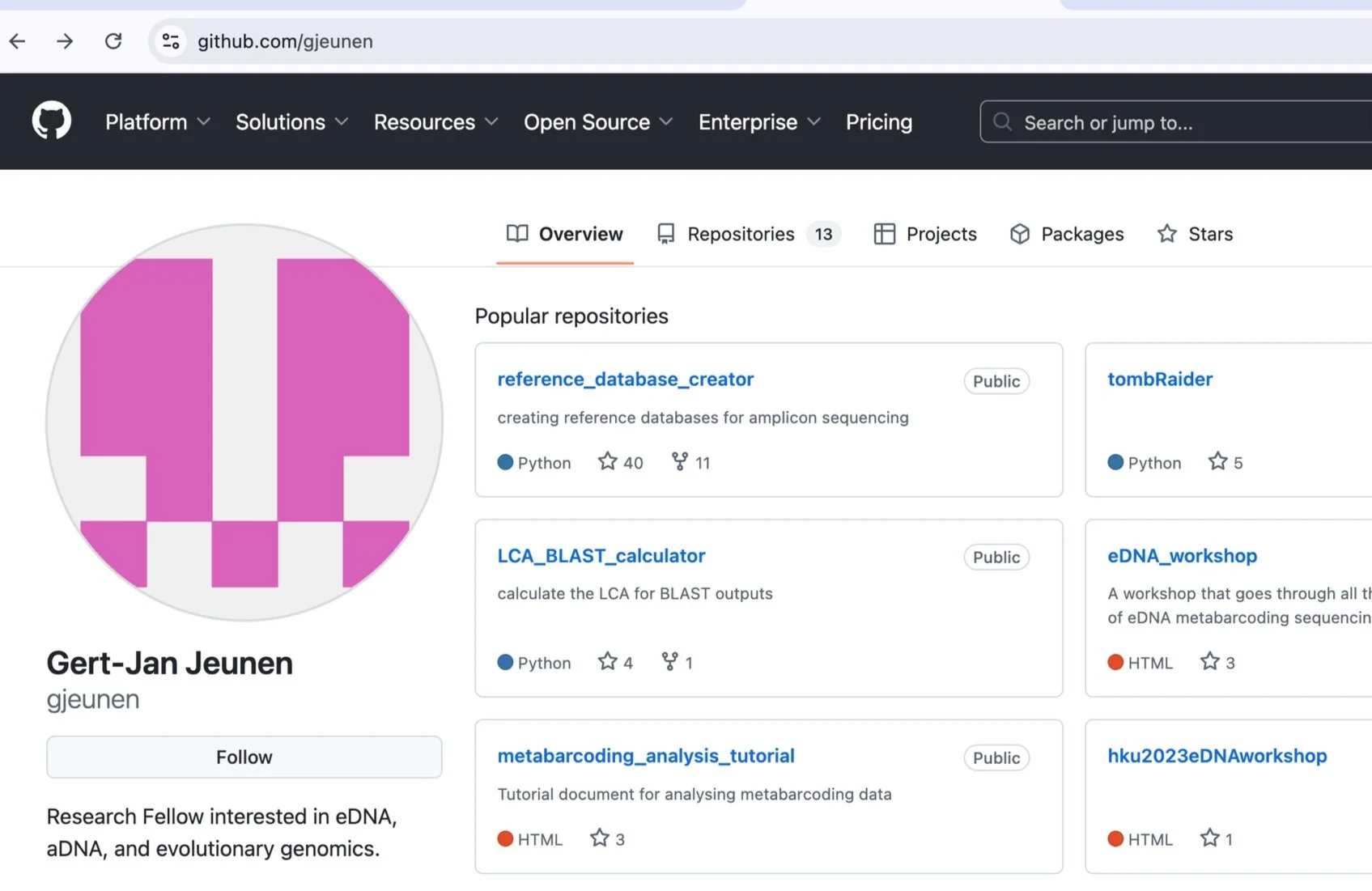Image resolution: width=1372 pixels, height=891 pixels.
Task: Expand the Platform dropdown menu
Action: [158, 122]
